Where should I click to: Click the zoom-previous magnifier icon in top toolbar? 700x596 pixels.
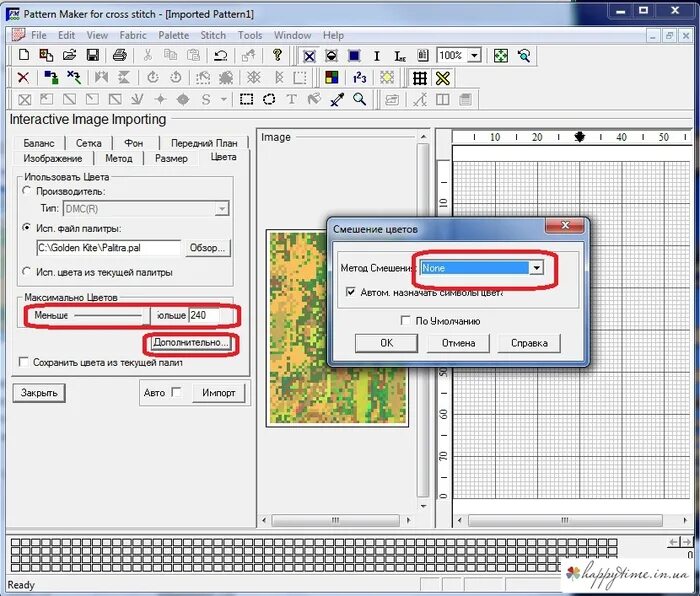coord(524,56)
